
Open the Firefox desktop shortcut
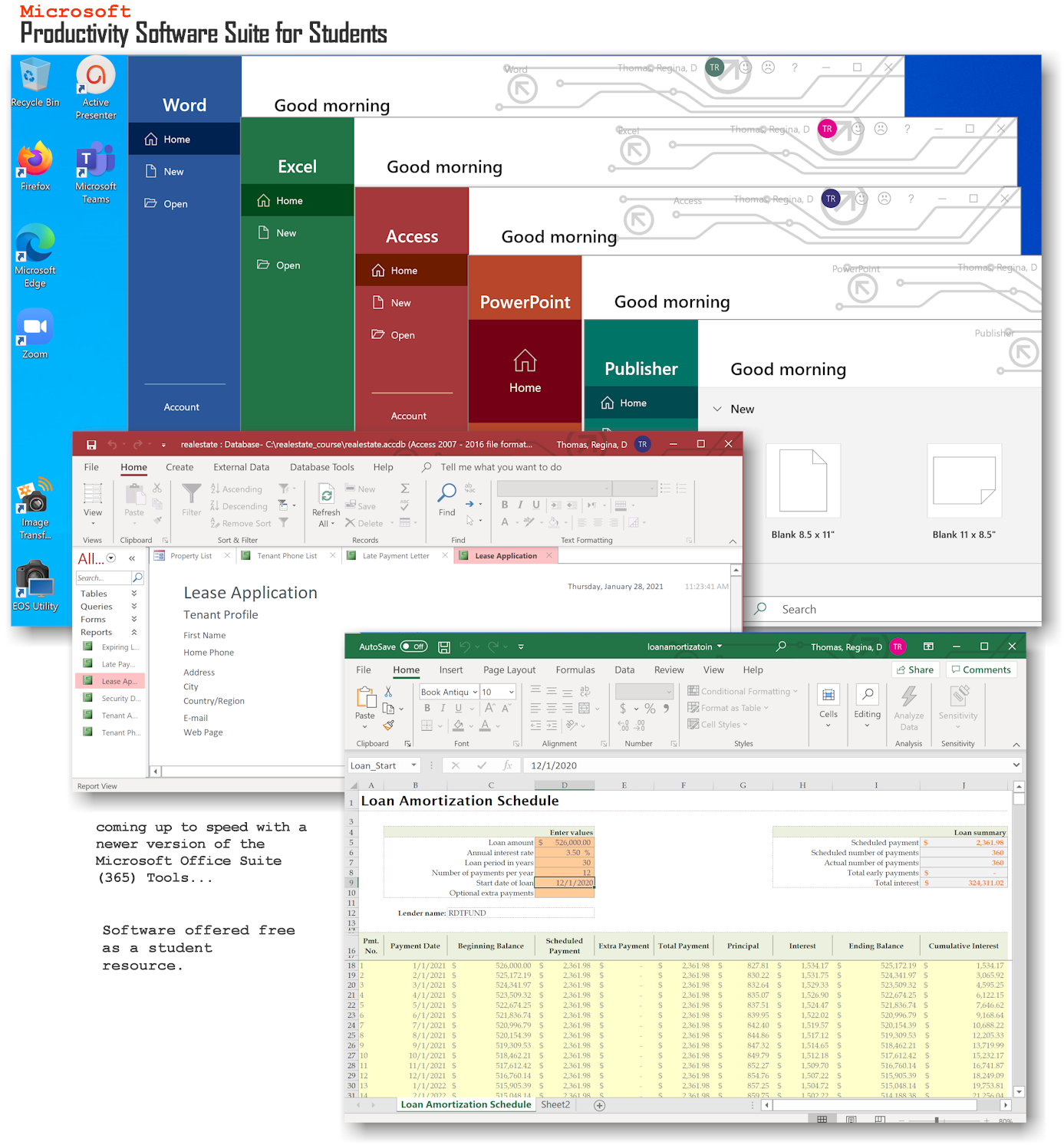[x=35, y=166]
